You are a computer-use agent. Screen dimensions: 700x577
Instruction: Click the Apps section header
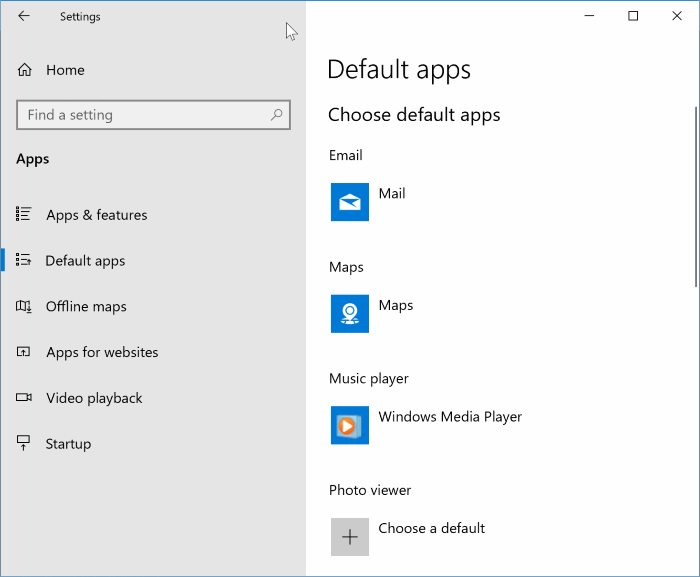point(33,159)
